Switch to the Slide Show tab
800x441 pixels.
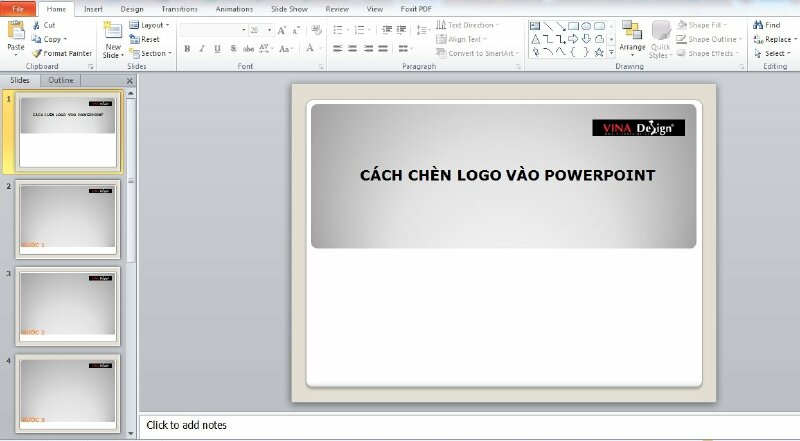click(x=289, y=9)
